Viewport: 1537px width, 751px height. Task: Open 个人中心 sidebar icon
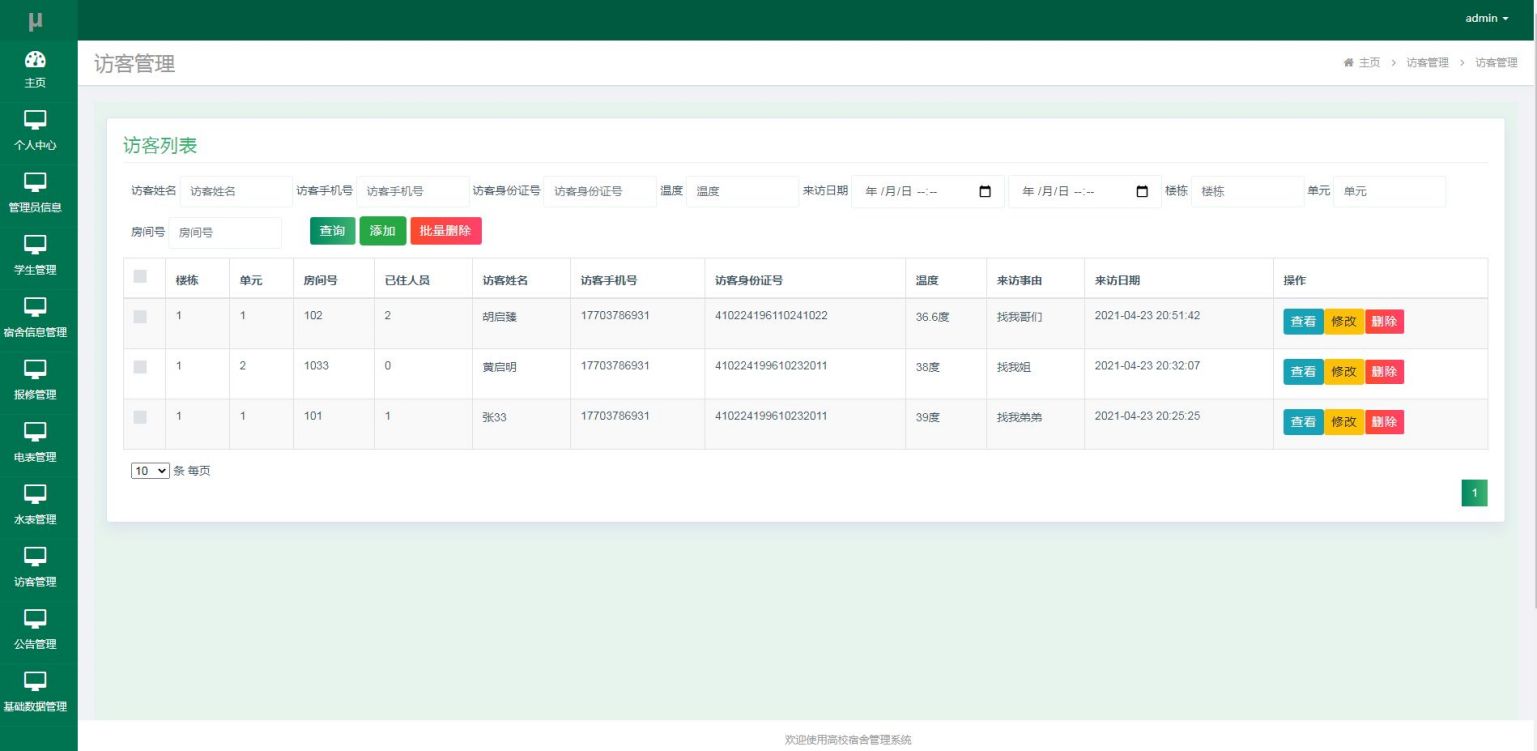point(35,120)
